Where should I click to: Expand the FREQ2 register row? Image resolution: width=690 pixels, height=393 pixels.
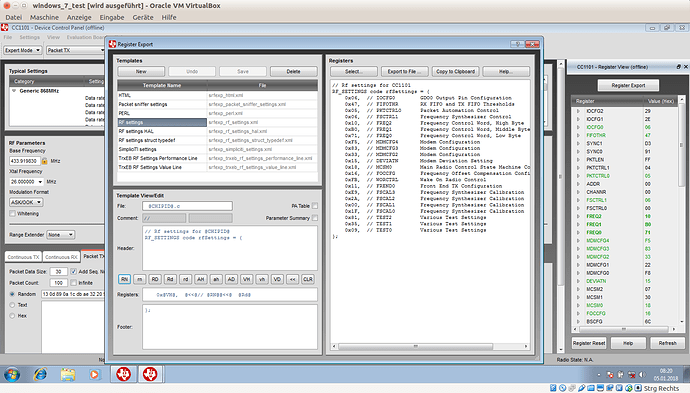[x=578, y=216]
